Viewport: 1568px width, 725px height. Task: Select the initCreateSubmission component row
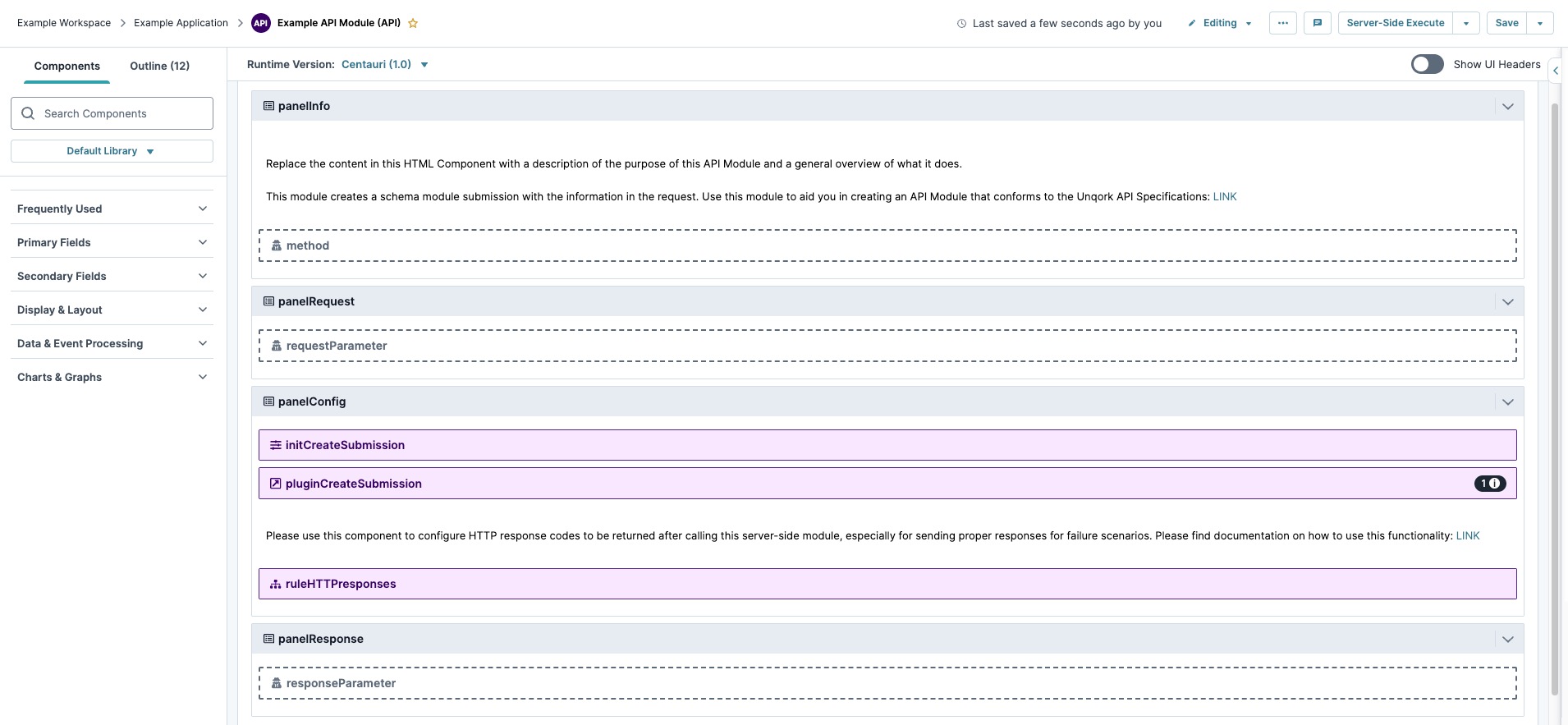point(887,445)
